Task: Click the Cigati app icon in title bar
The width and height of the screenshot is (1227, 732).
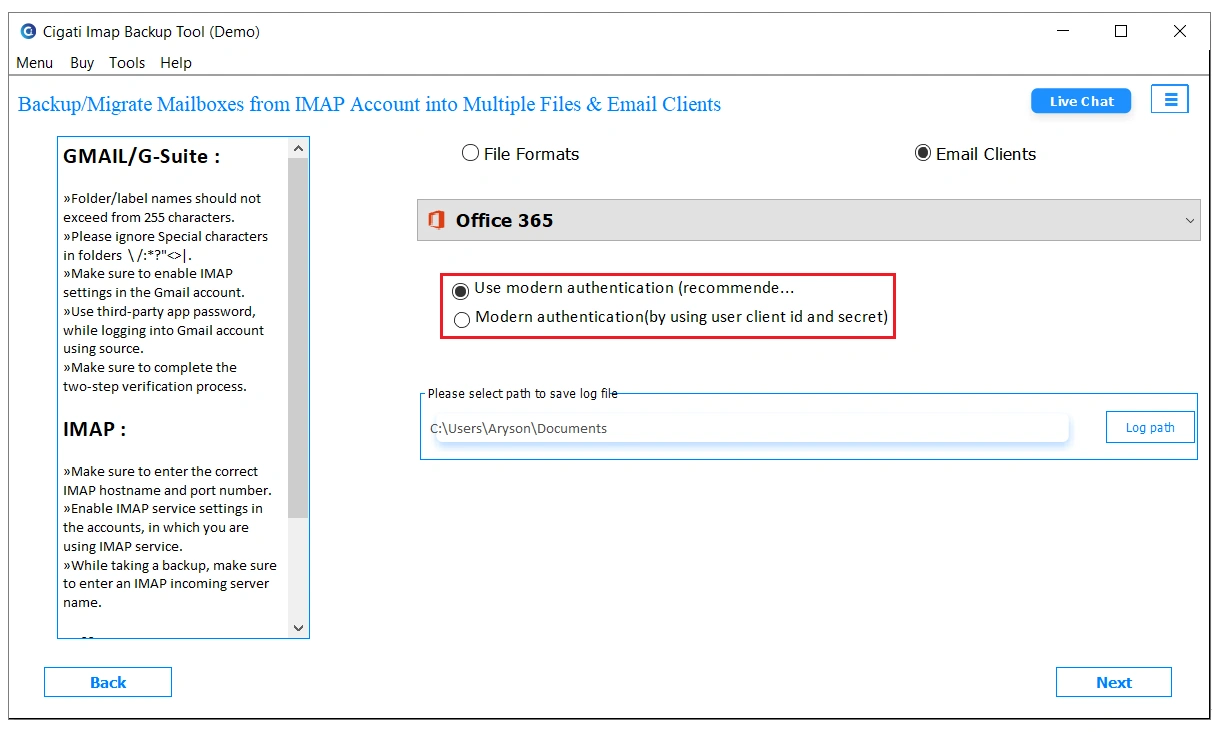Action: click(x=28, y=31)
